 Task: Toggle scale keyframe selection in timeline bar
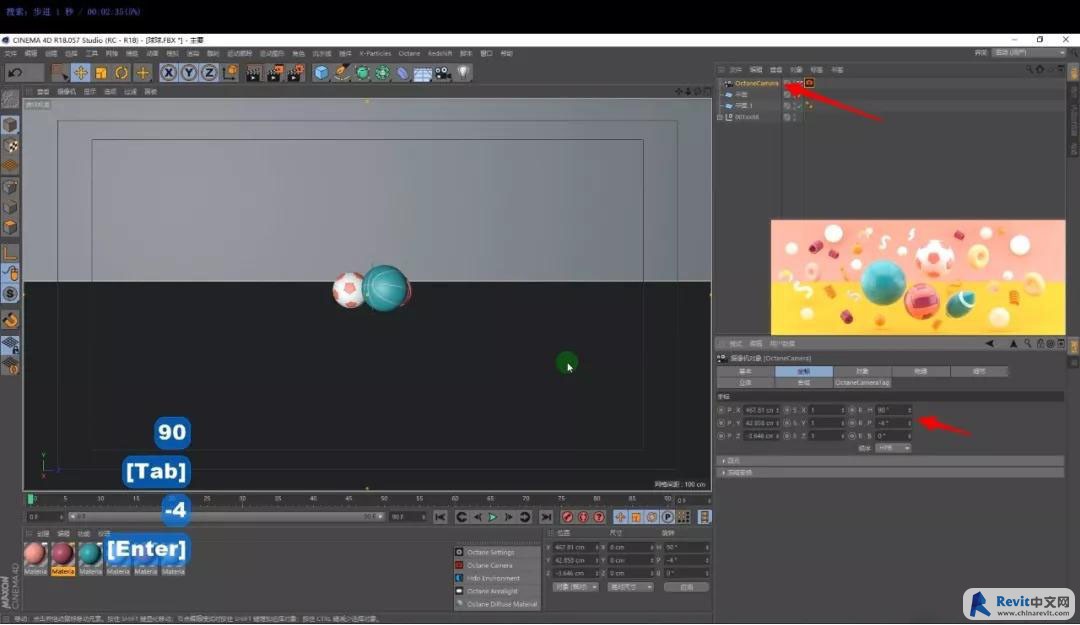[x=636, y=517]
